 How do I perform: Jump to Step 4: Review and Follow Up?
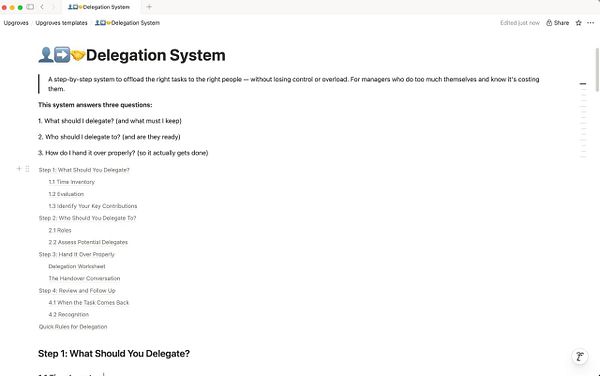coord(77,291)
